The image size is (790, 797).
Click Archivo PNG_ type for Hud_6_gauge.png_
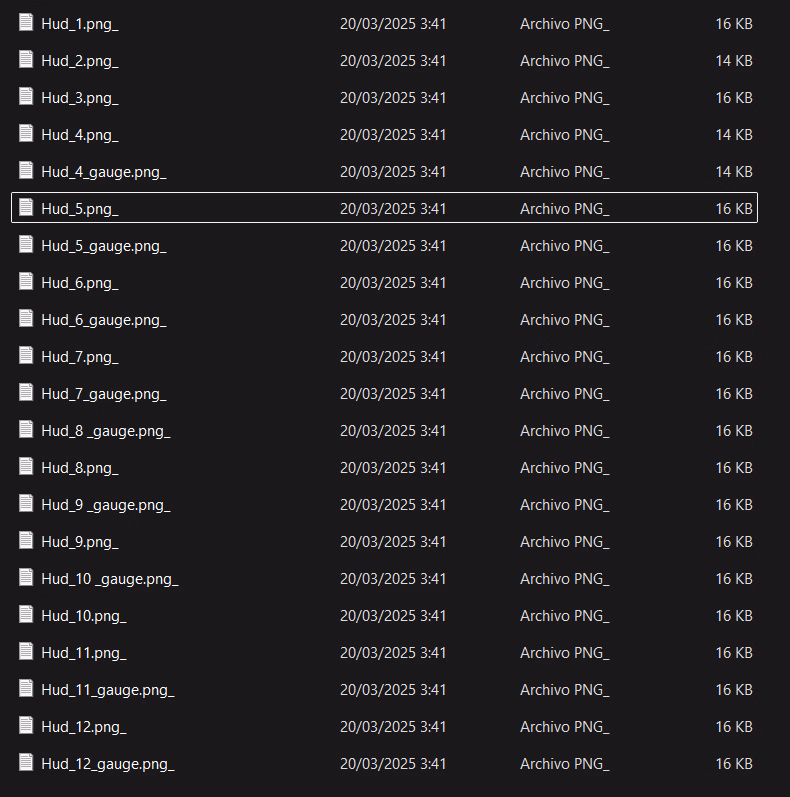(565, 320)
